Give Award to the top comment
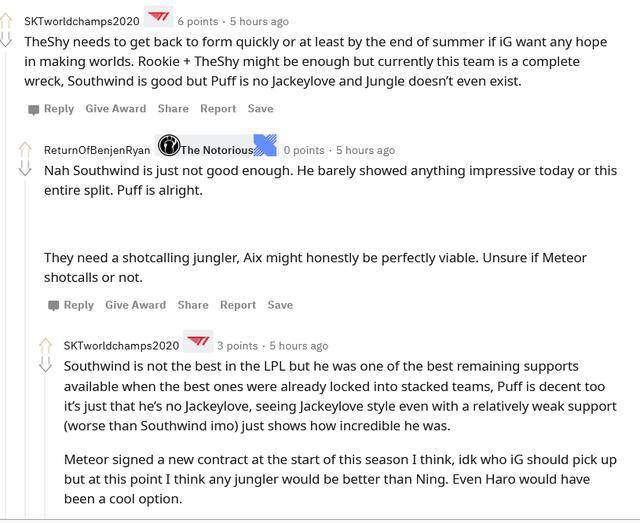The height and width of the screenshot is (523, 640). point(115,109)
